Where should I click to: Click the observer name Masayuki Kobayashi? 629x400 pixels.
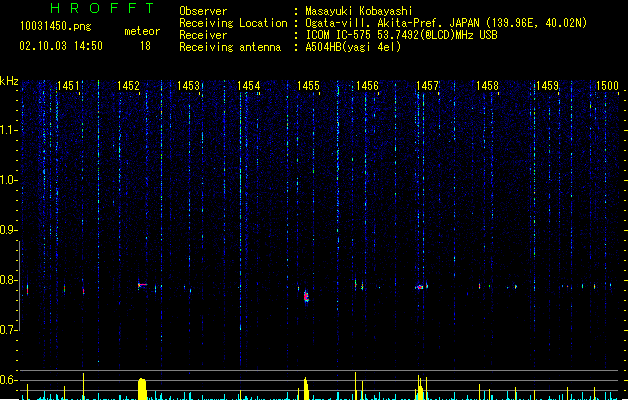coord(359,11)
